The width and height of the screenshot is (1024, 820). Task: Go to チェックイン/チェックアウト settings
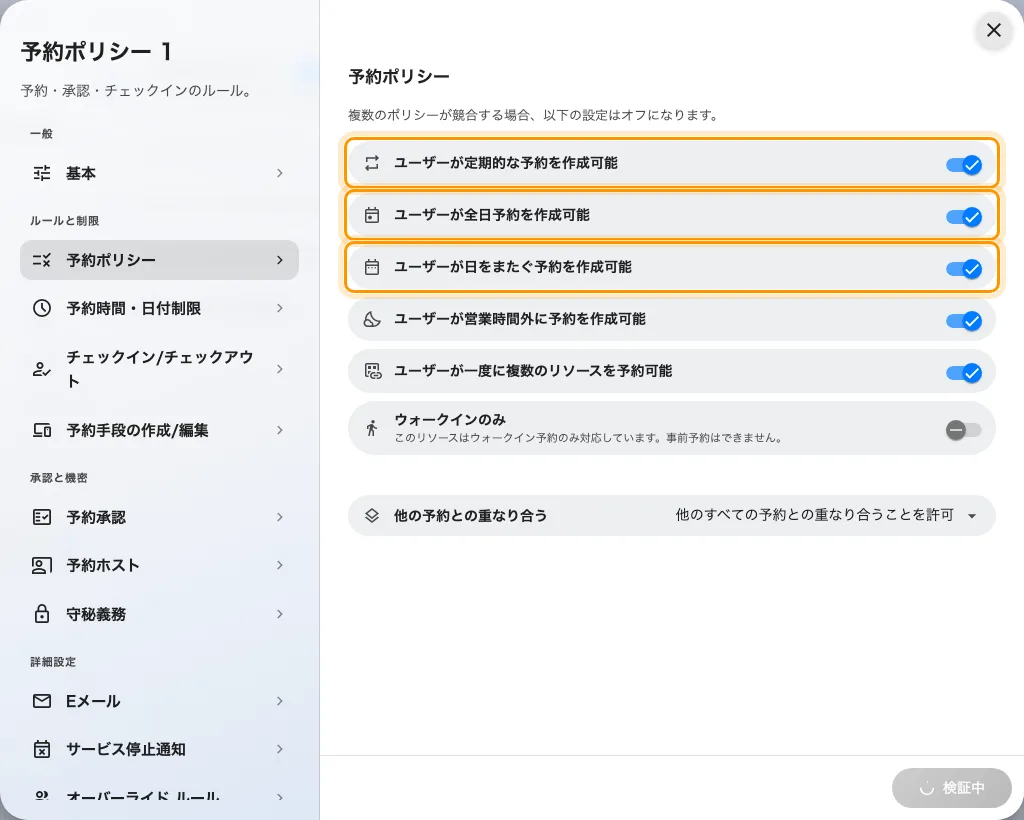tap(159, 369)
